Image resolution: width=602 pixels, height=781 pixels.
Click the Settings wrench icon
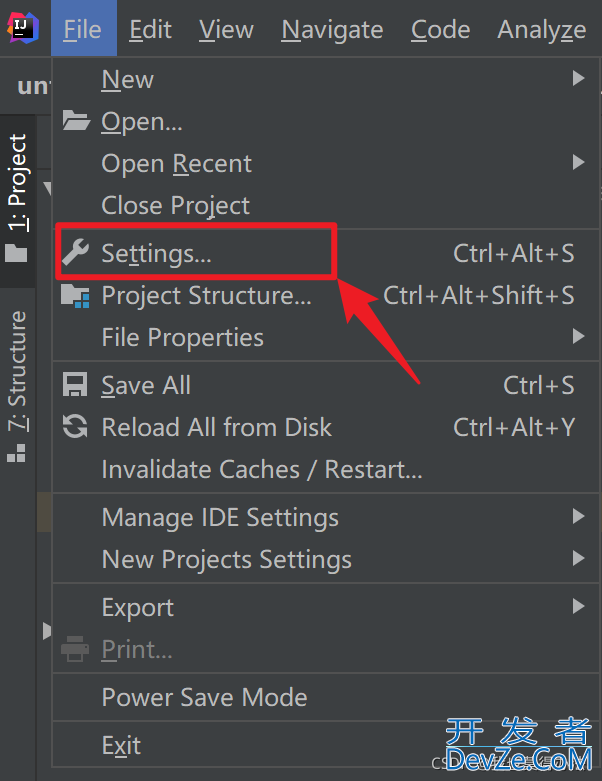coord(75,252)
